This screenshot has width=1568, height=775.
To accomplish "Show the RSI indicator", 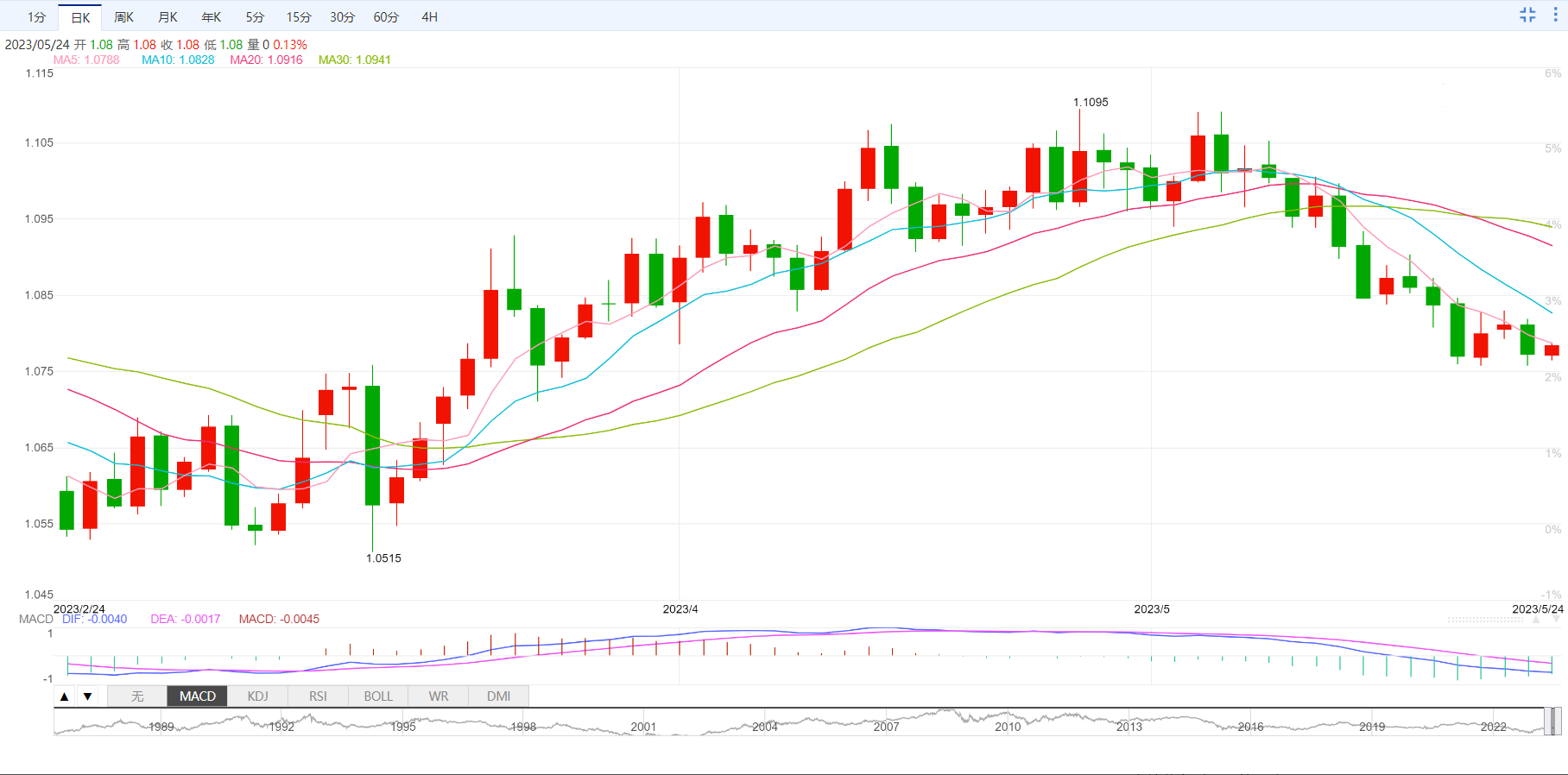I will (x=318, y=696).
